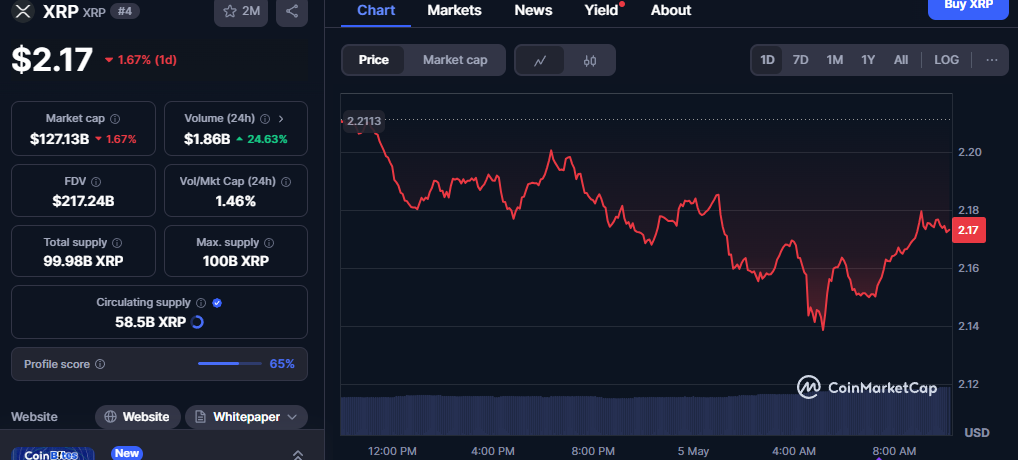Viewport: 1018px width, 460px height.
Task: Click the New badge
Action: pyautogui.click(x=127, y=453)
